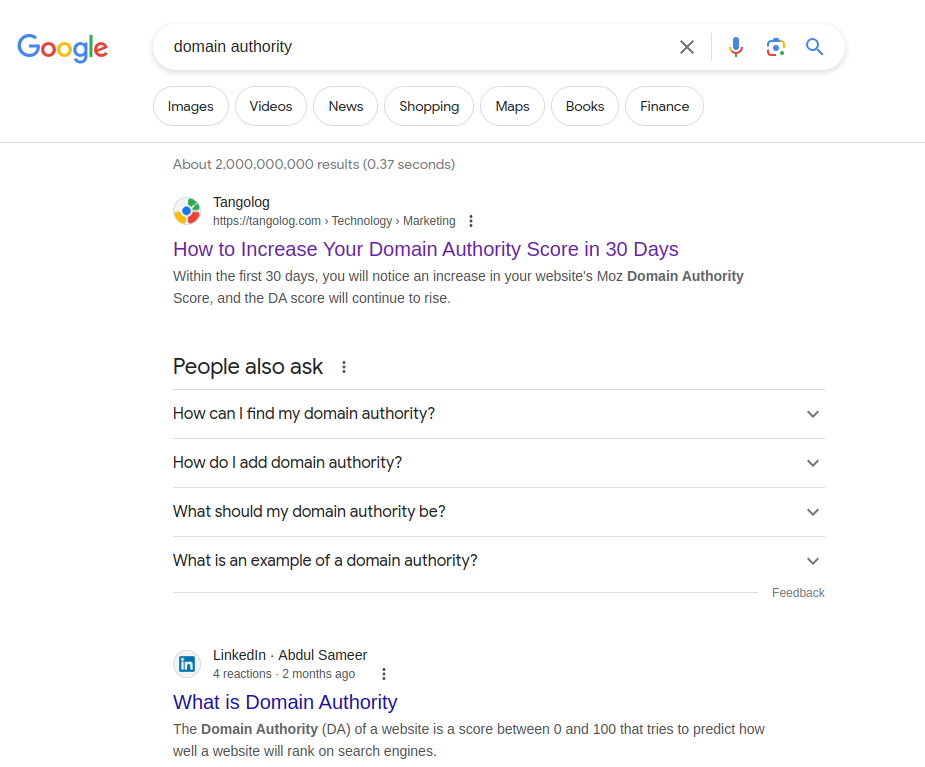Switch to the Images filter tab
Screen dimensions: 925x767
click(191, 106)
